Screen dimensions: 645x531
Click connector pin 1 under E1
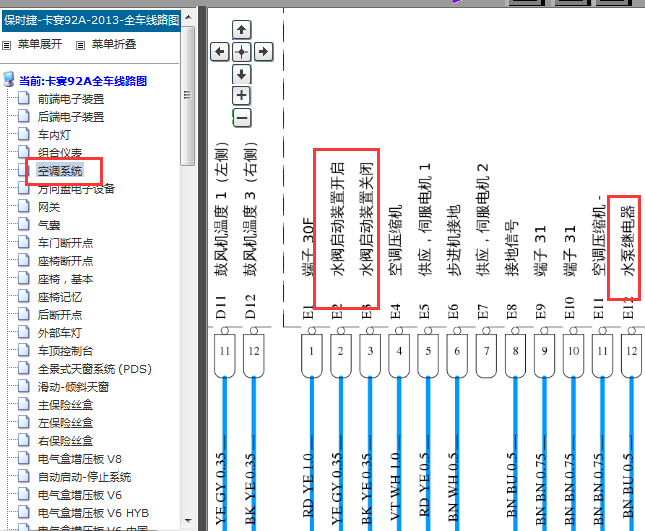311,356
